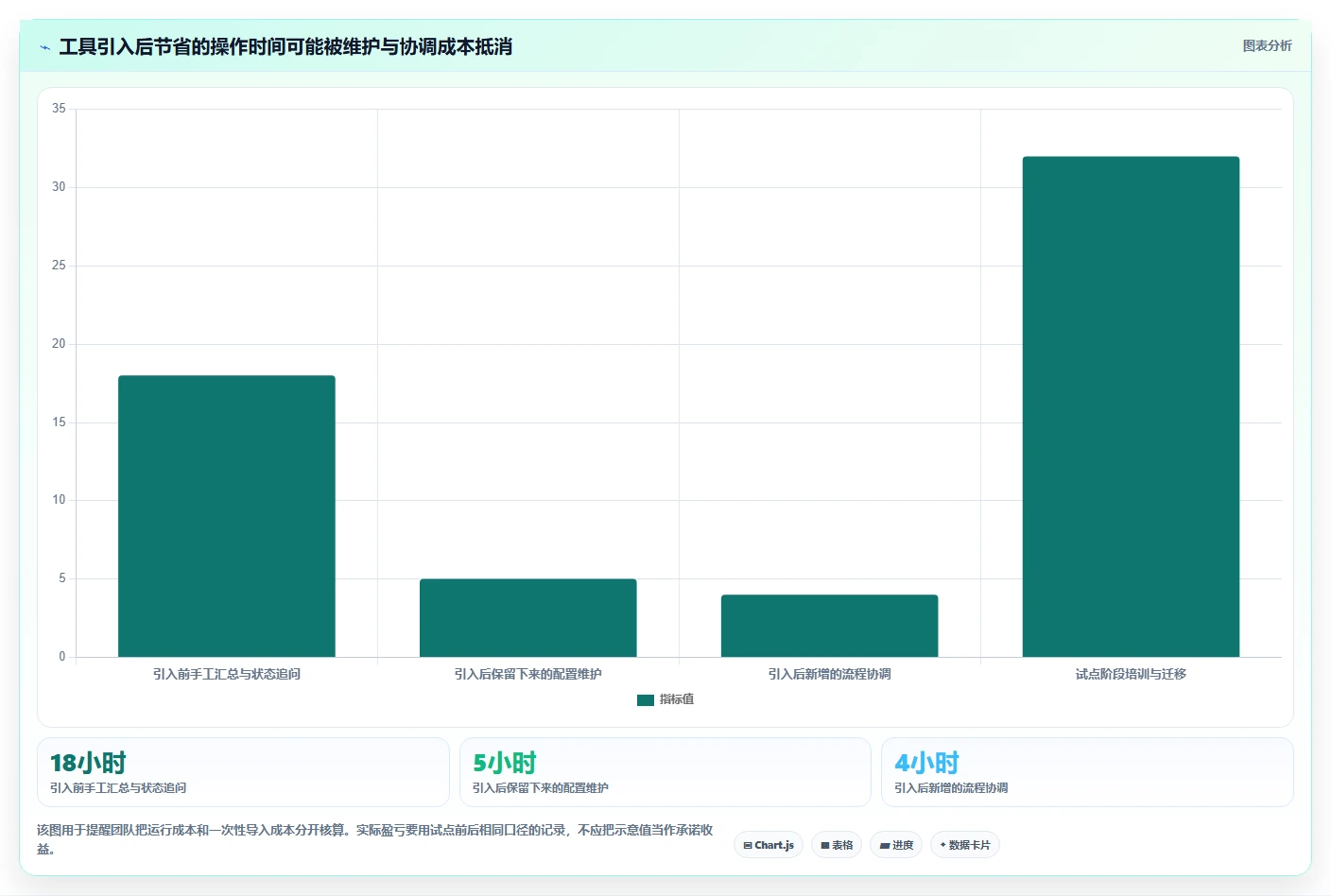
Task: Select the Chart.js tag chip
Action: pyautogui.click(x=769, y=845)
